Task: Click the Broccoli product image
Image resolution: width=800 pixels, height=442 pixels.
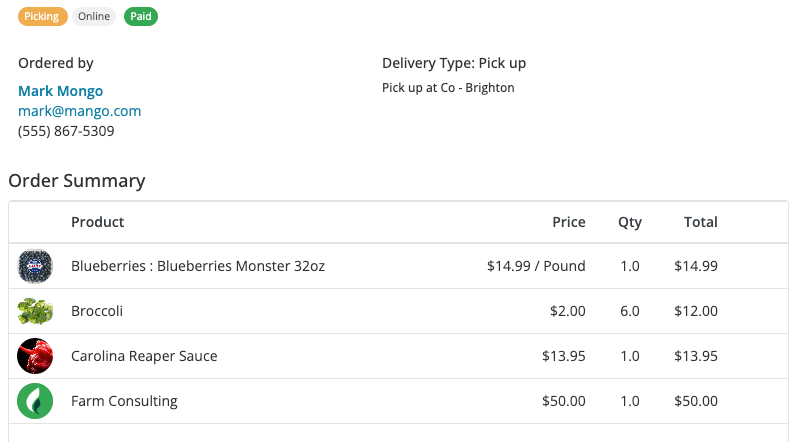Action: [35, 311]
